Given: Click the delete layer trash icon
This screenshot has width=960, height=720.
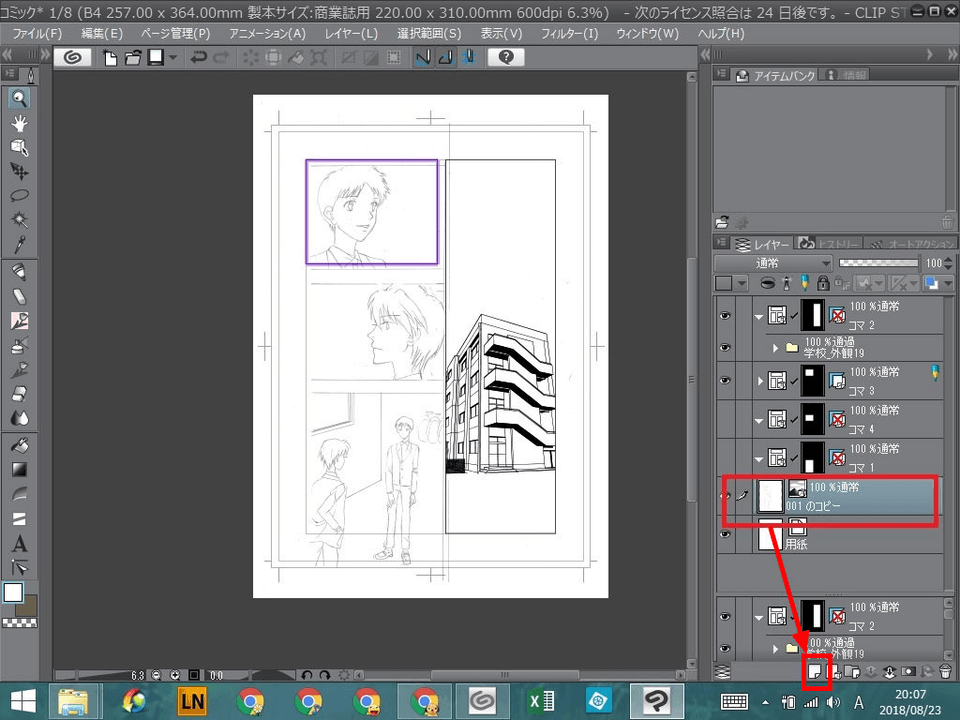Looking at the screenshot, I should tap(946, 672).
